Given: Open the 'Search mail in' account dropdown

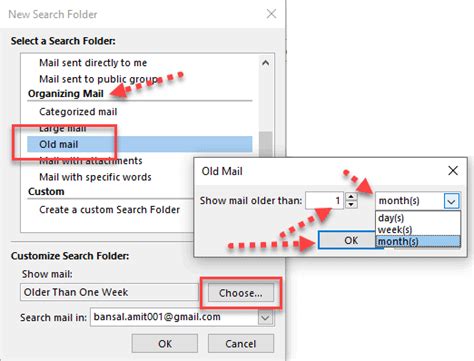Looking at the screenshot, I should click(x=265, y=317).
